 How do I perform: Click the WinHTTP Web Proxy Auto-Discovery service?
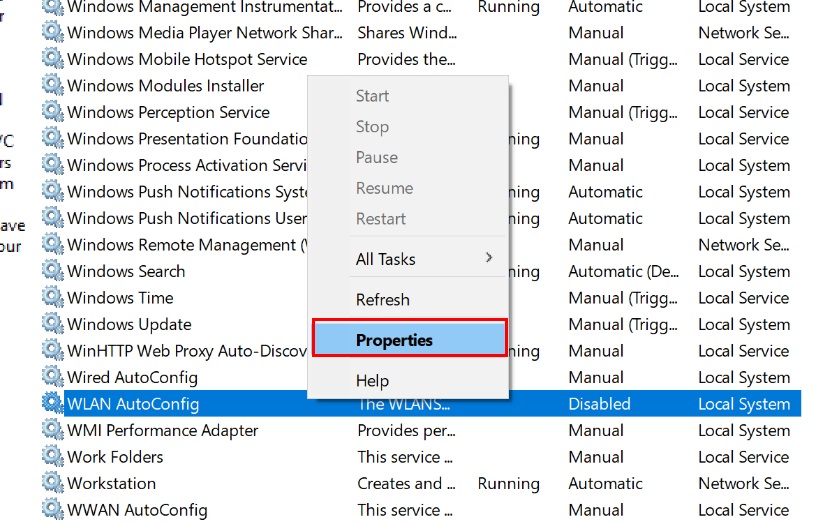187,351
